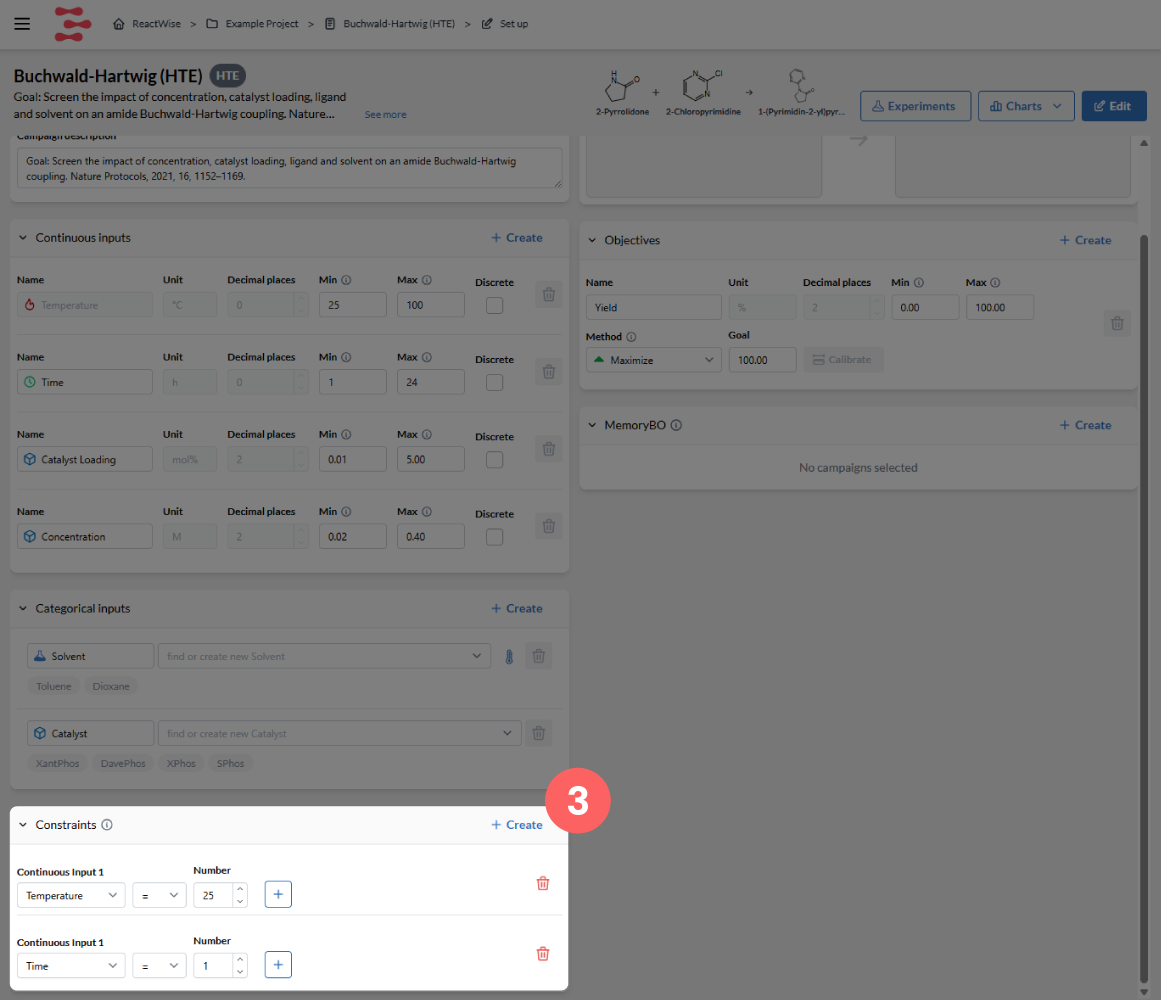Collapse the Objectives section
The height and width of the screenshot is (1000, 1161).
tap(592, 240)
